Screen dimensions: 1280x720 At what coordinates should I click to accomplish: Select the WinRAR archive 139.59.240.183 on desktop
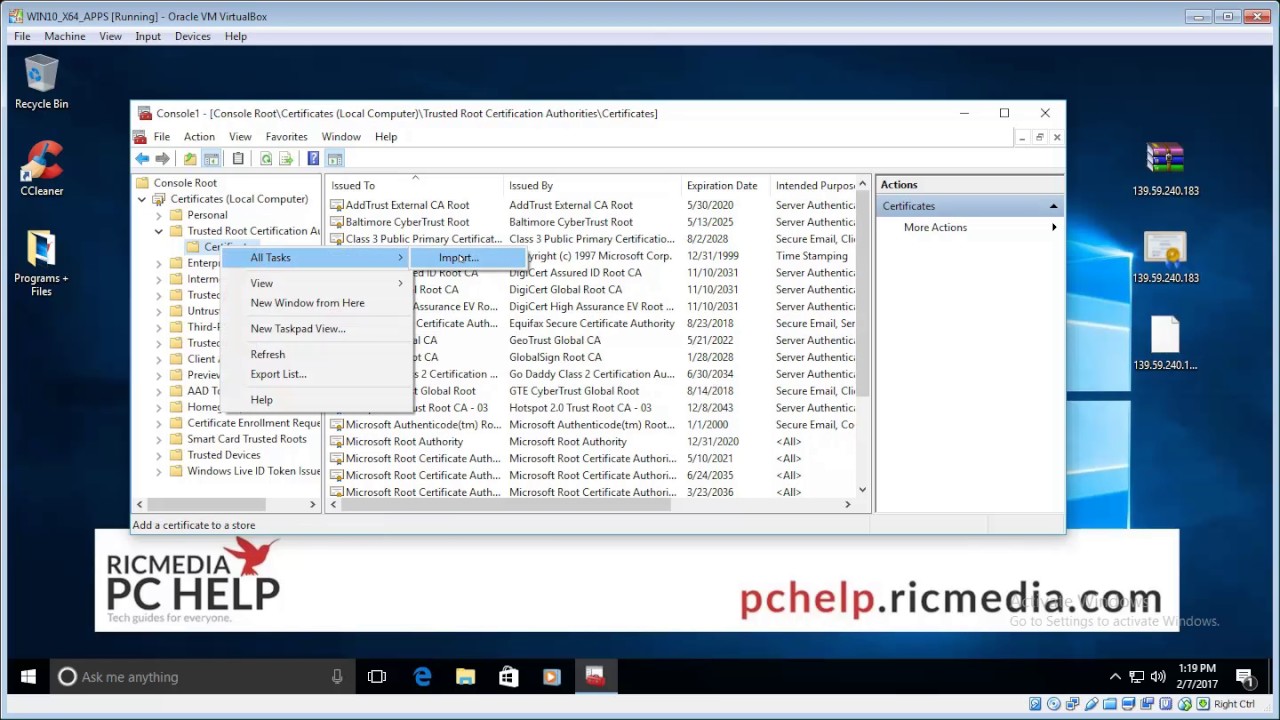point(1165,168)
